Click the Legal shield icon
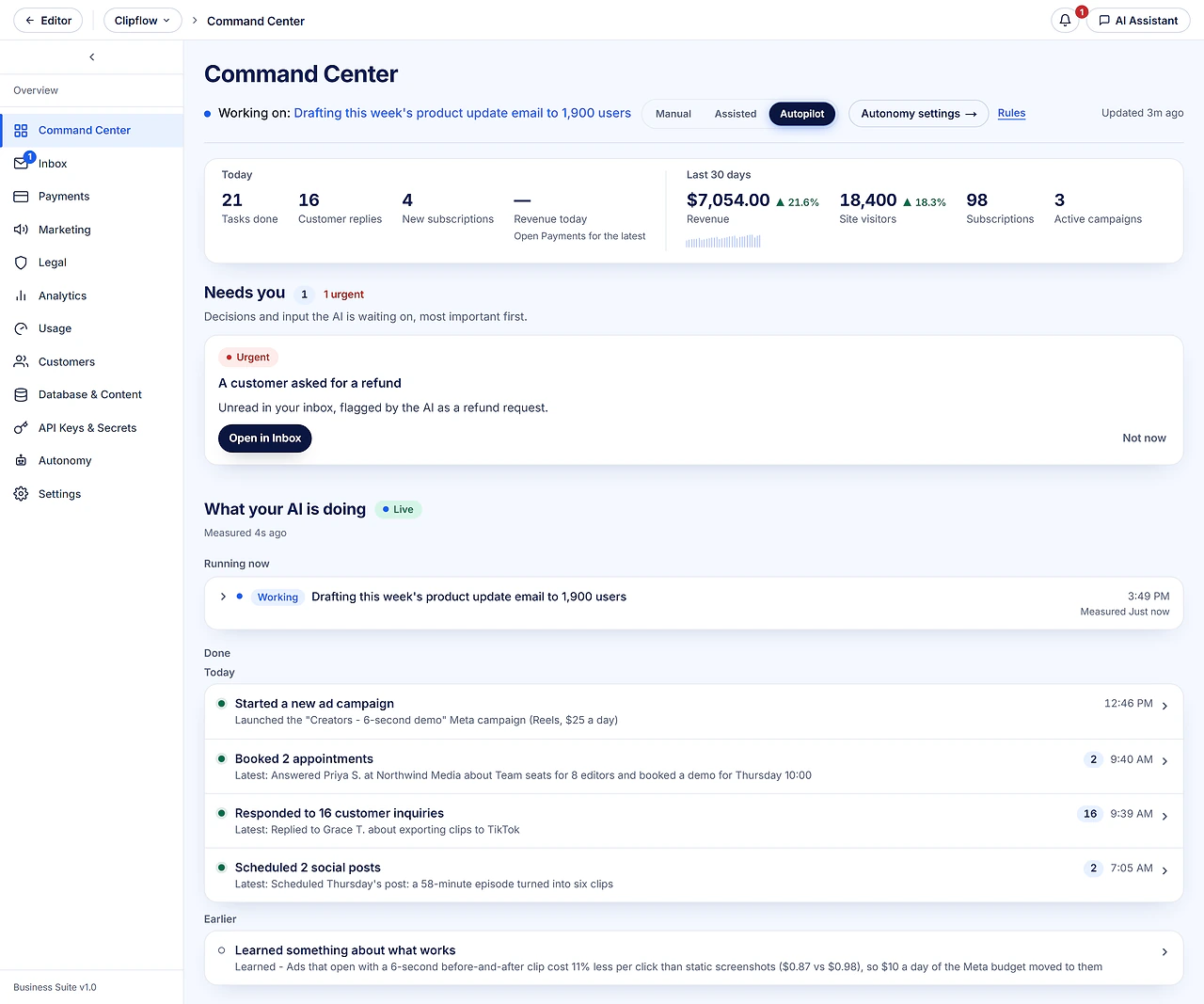 pos(21,263)
